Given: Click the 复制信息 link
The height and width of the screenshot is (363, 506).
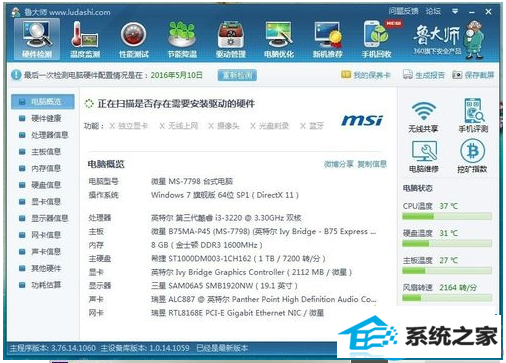Looking at the screenshot, I should (372, 164).
